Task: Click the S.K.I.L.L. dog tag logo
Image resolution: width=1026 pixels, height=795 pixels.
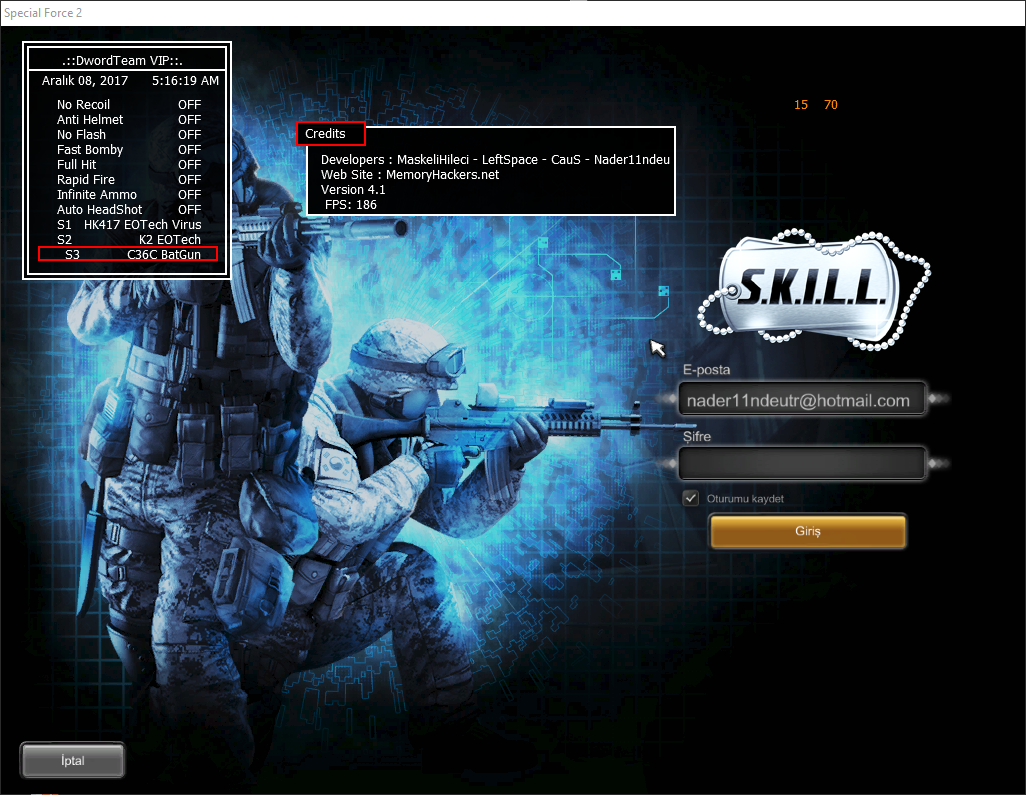Action: pos(813,289)
